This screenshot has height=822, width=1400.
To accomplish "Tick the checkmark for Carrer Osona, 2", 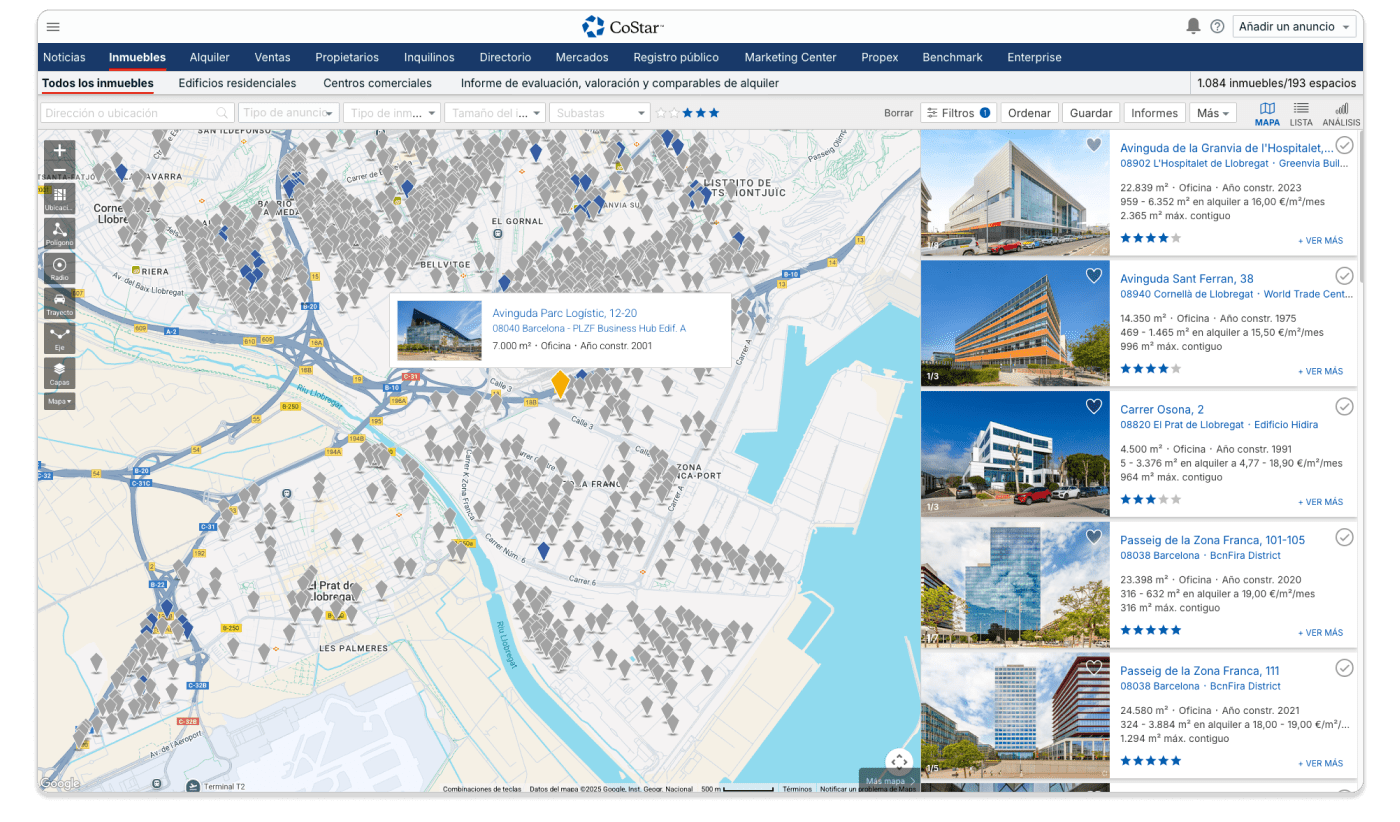I will pos(1344,407).
